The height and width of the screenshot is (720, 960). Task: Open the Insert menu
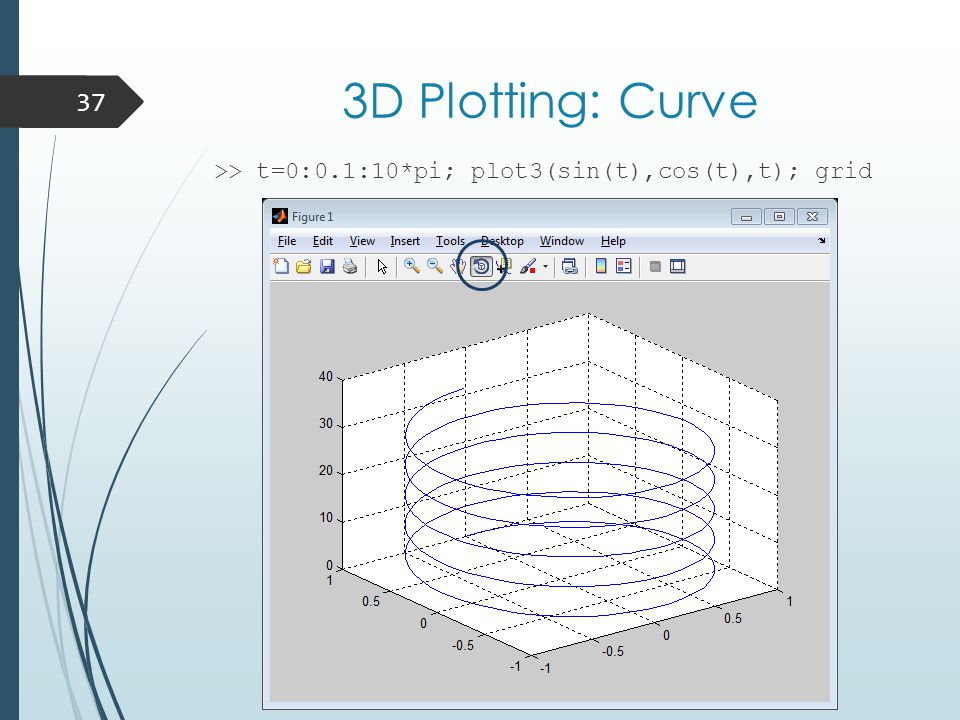click(x=405, y=241)
